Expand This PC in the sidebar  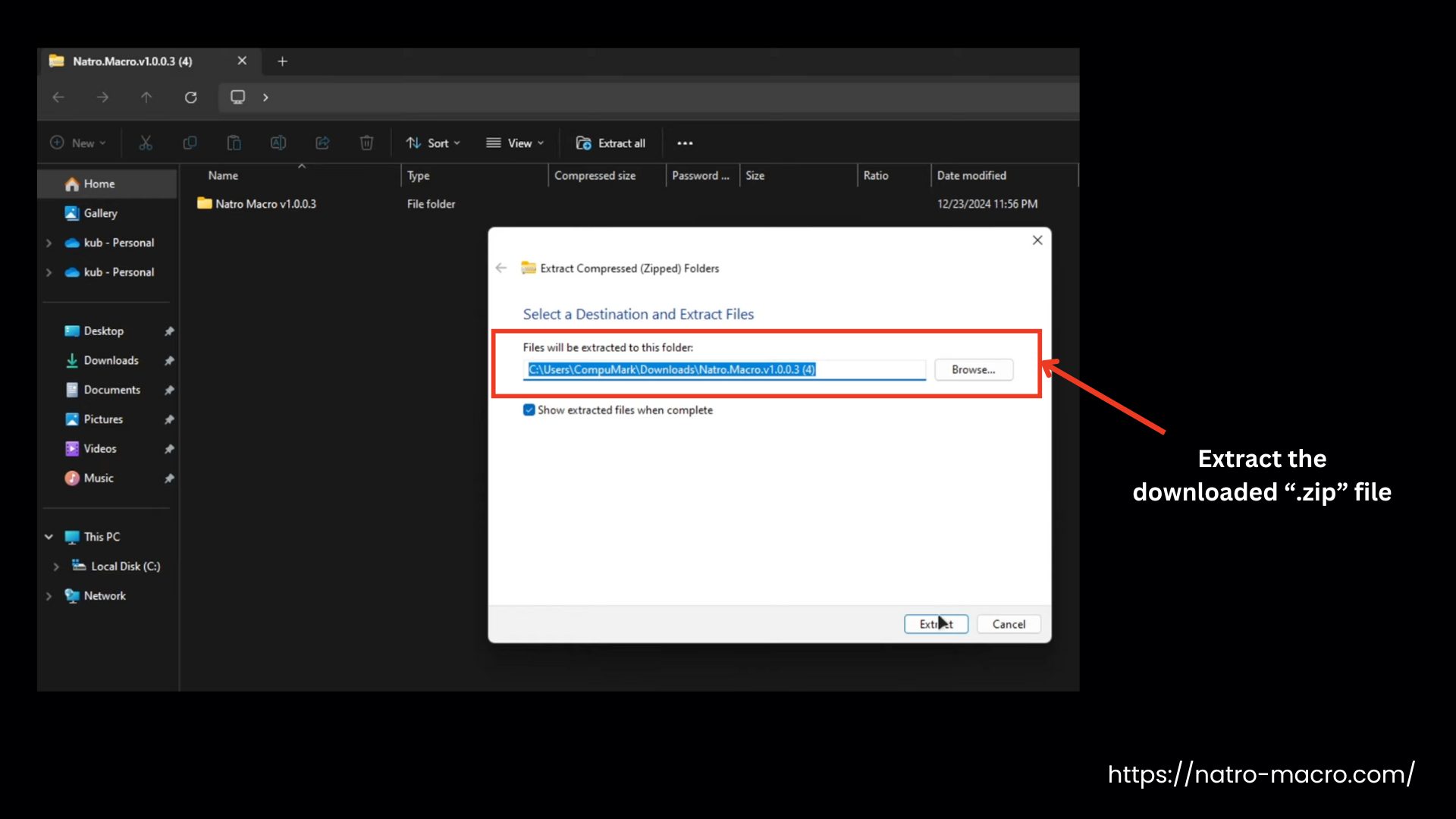pos(49,536)
